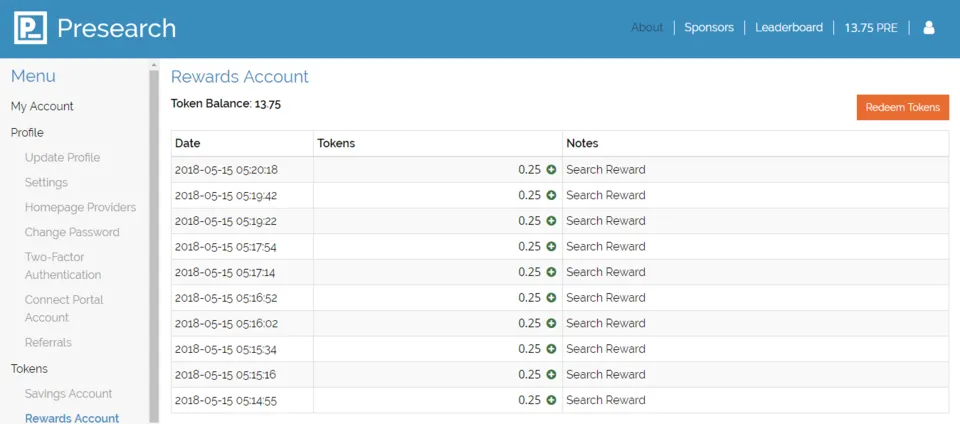Click plus icon in 05:19:42 row
The width and height of the screenshot is (960, 424).
[x=551, y=195]
